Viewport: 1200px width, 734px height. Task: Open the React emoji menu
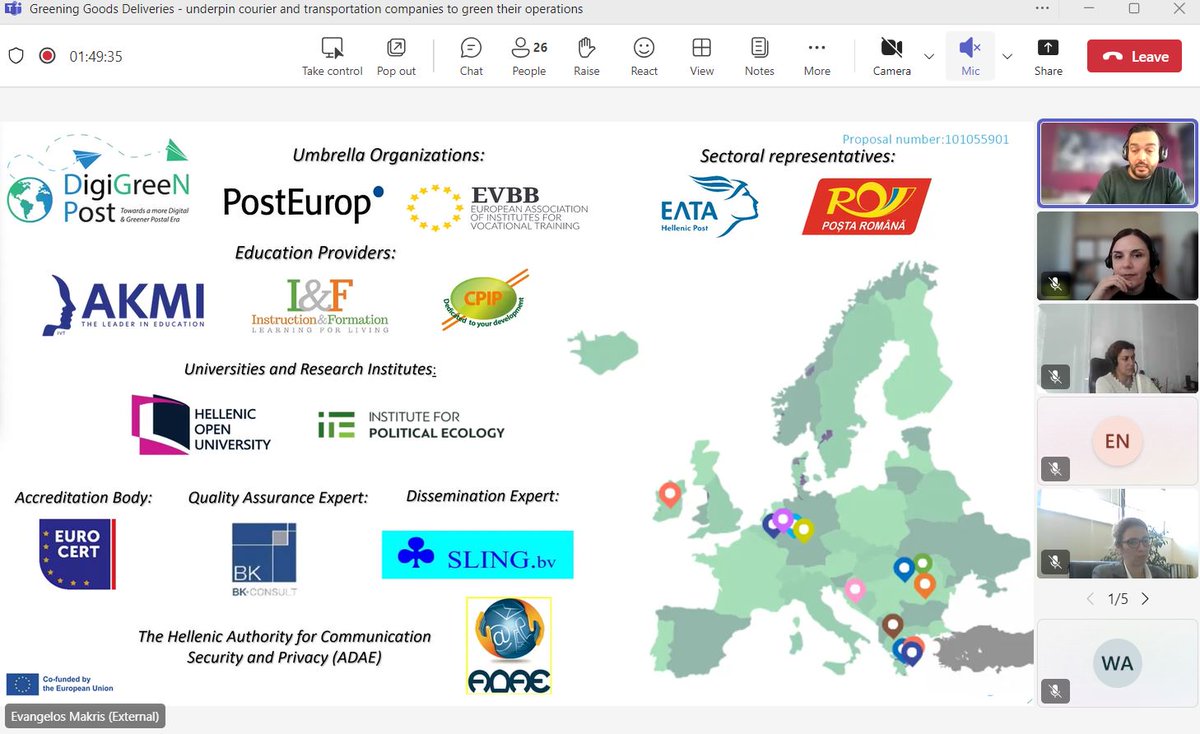(x=644, y=56)
